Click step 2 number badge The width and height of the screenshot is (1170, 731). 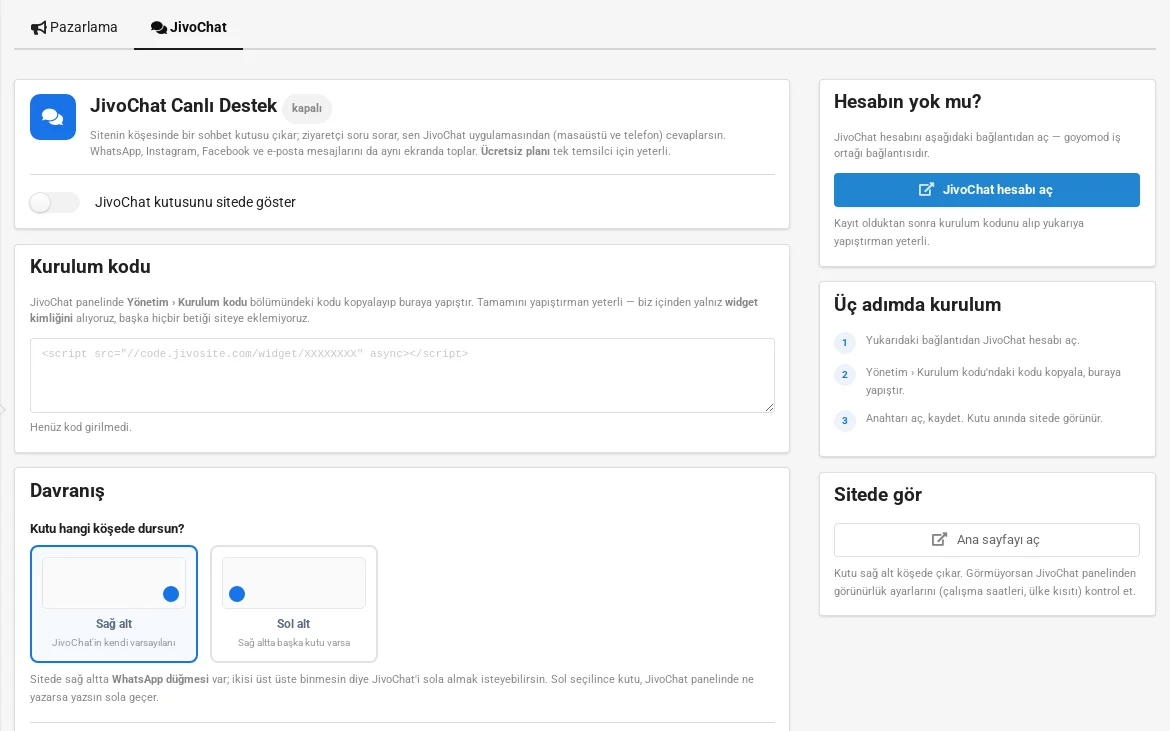845,374
